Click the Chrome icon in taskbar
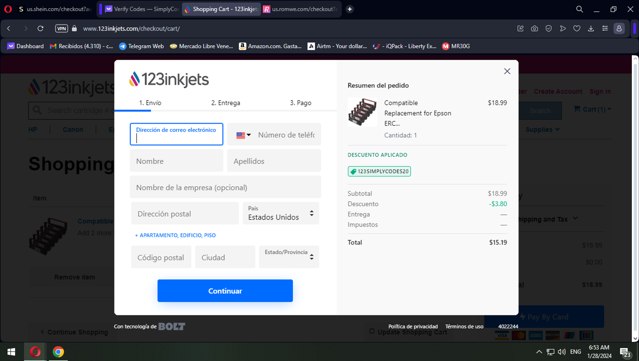Image resolution: width=639 pixels, height=361 pixels. pyautogui.click(x=58, y=352)
